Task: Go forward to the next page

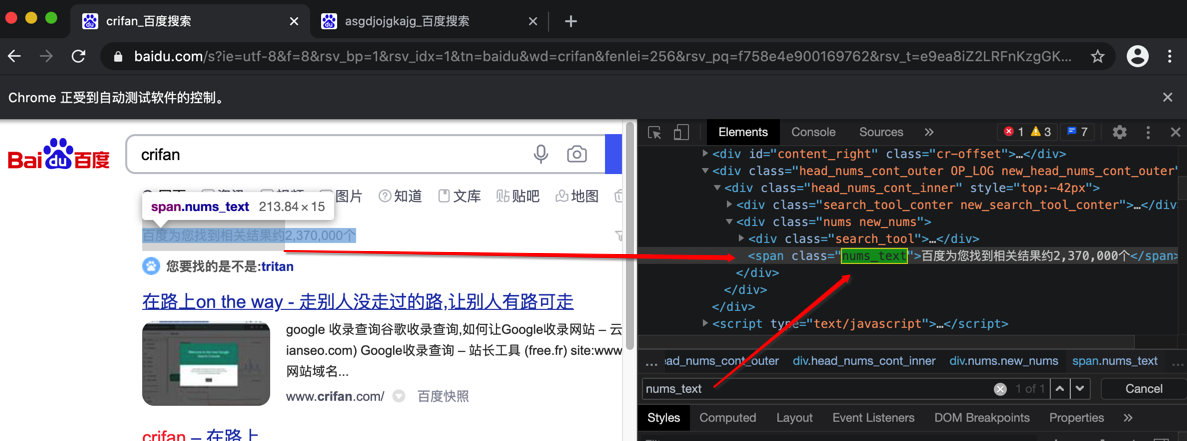Action: click(46, 56)
